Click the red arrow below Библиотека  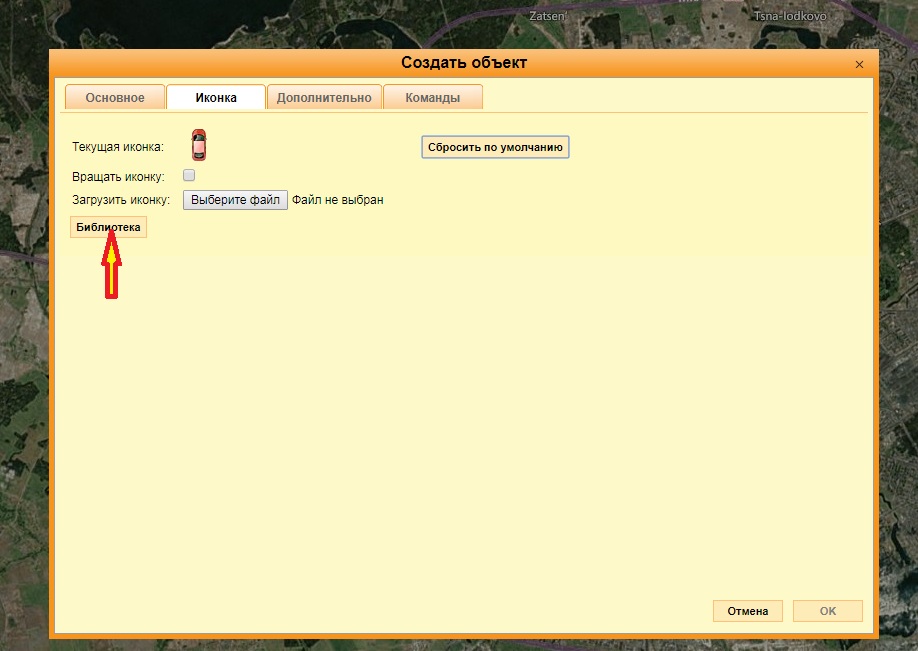point(112,266)
